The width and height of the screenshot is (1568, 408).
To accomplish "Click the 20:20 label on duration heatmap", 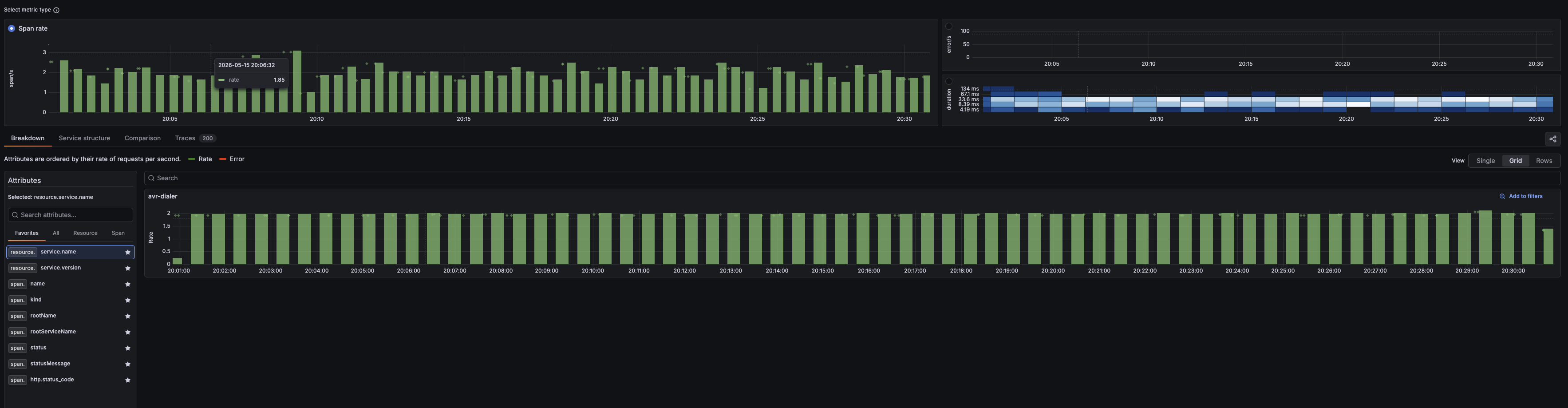I will (1346, 119).
